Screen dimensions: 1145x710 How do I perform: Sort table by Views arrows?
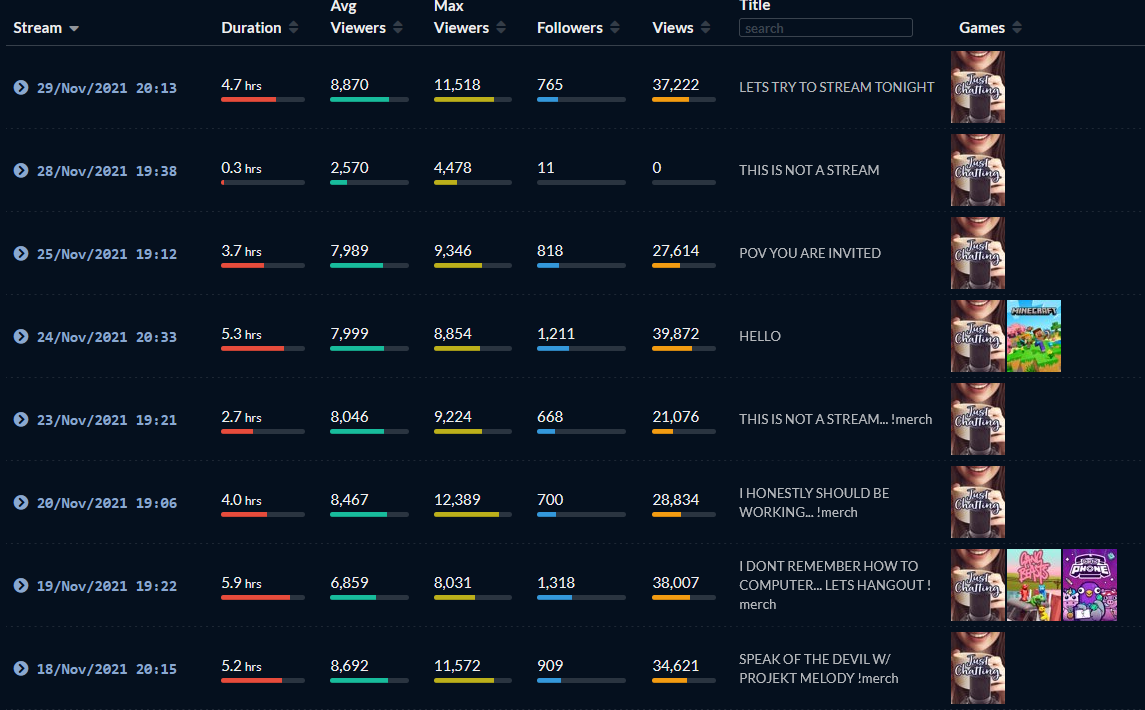pyautogui.click(x=705, y=28)
